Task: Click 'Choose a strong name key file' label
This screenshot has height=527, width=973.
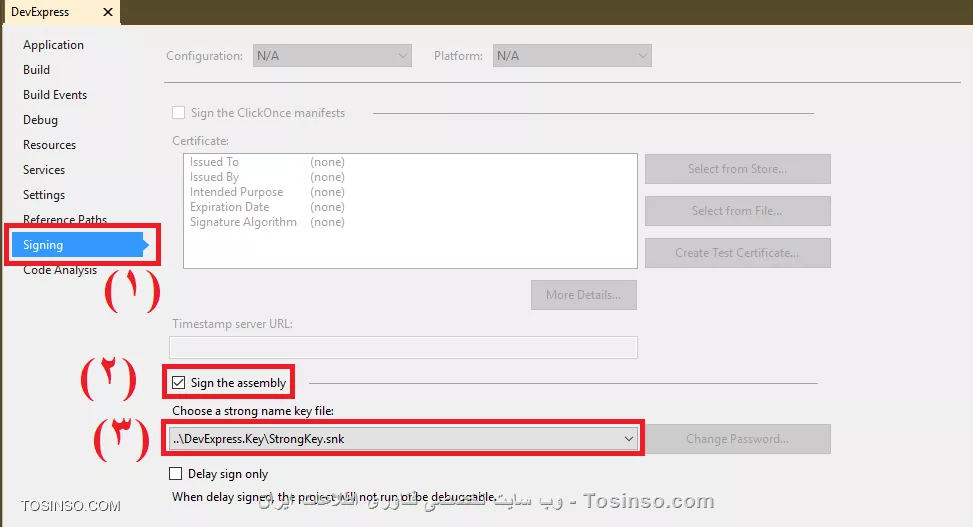Action: tap(253, 411)
